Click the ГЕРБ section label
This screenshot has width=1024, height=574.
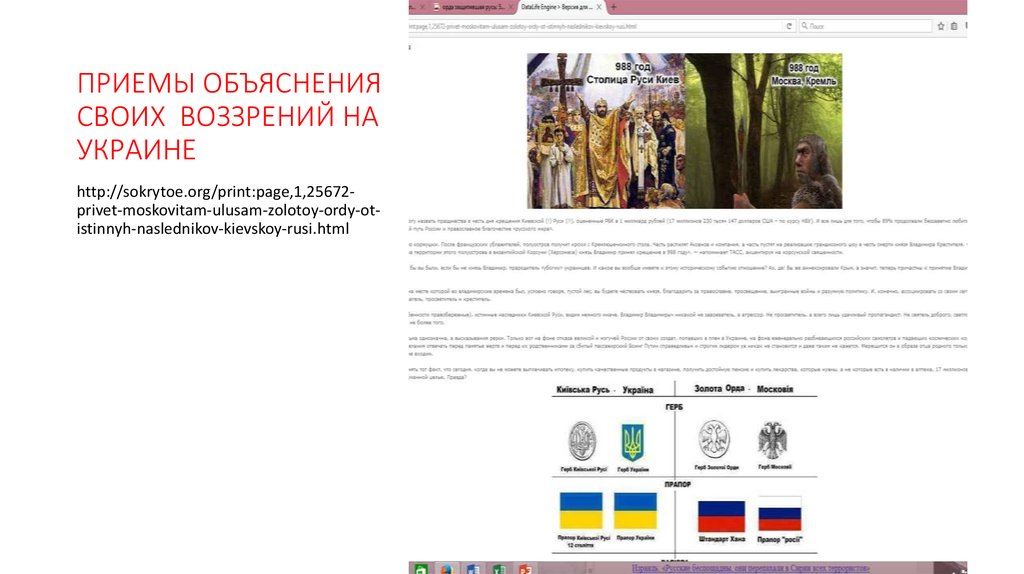point(674,407)
